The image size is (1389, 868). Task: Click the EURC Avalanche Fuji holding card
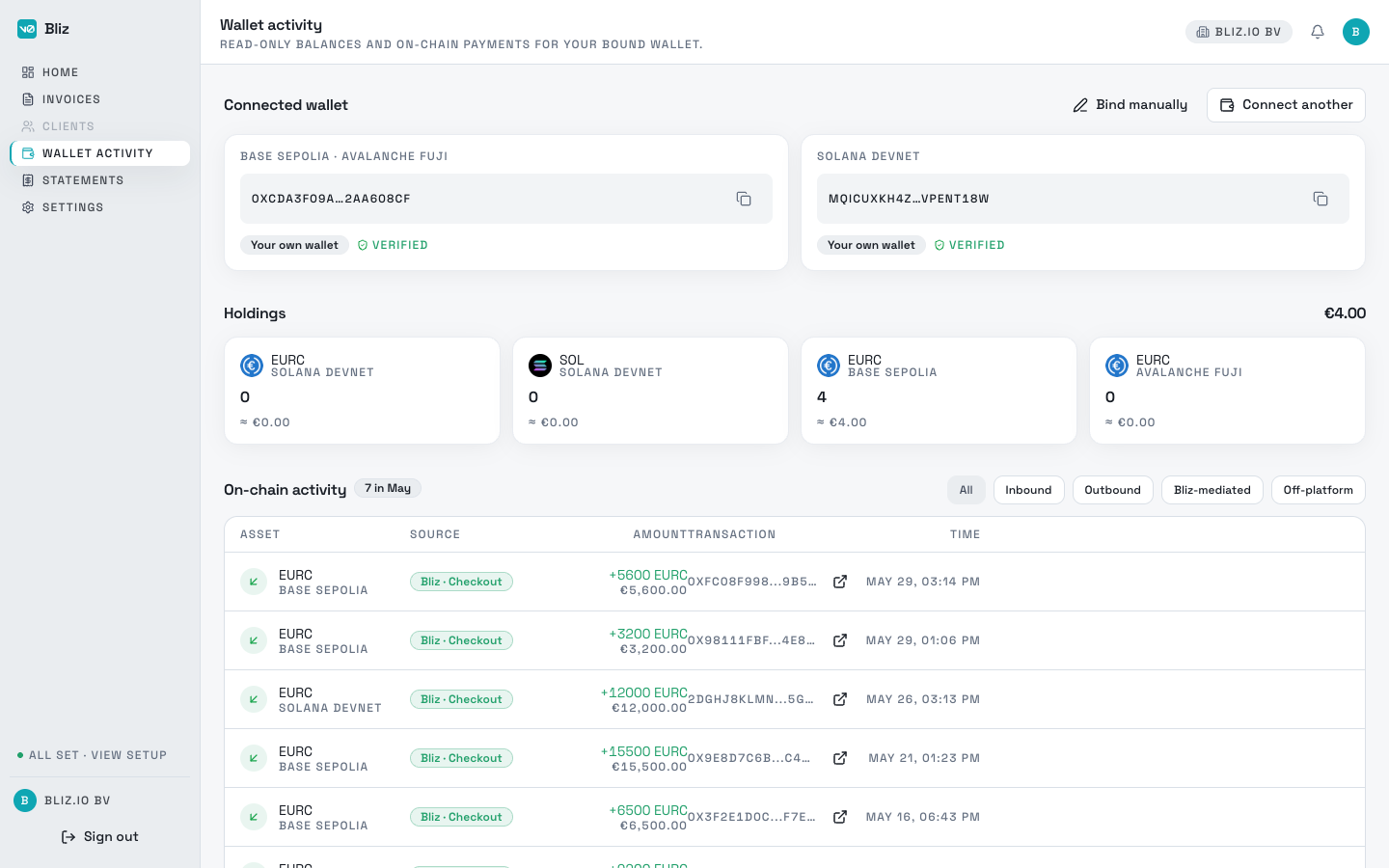(x=1227, y=391)
